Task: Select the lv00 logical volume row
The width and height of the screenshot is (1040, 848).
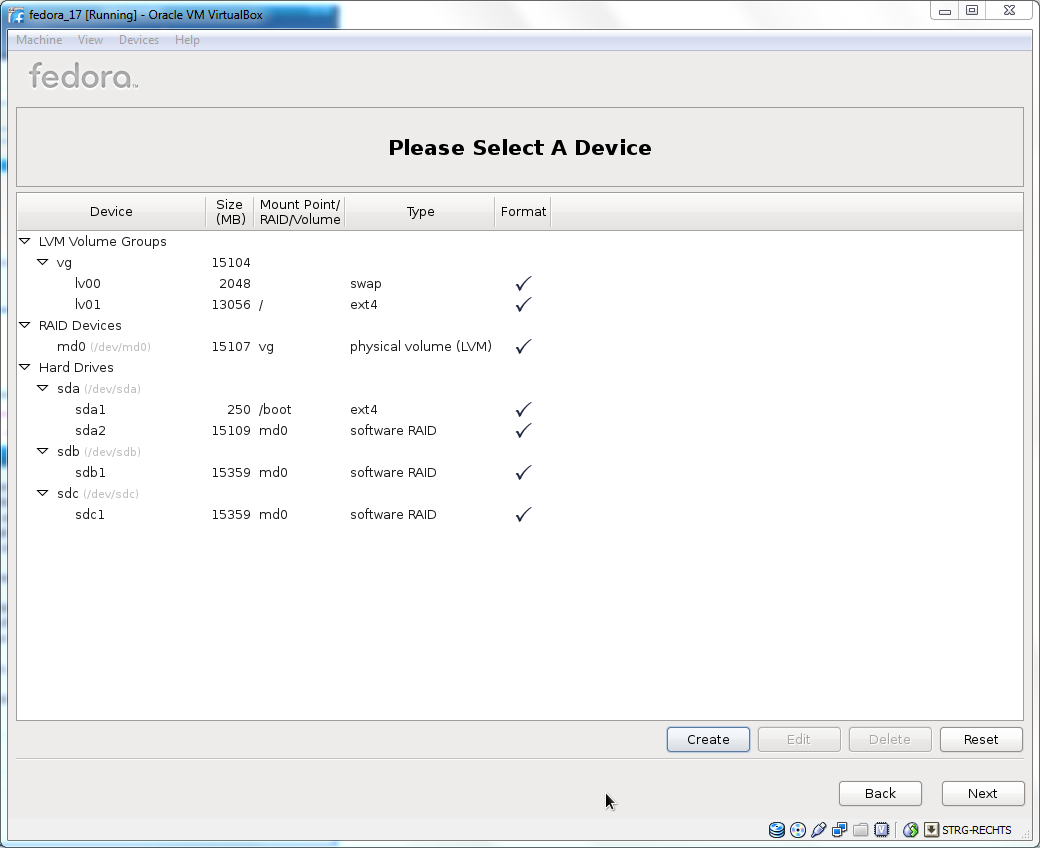Action: [x=520, y=283]
